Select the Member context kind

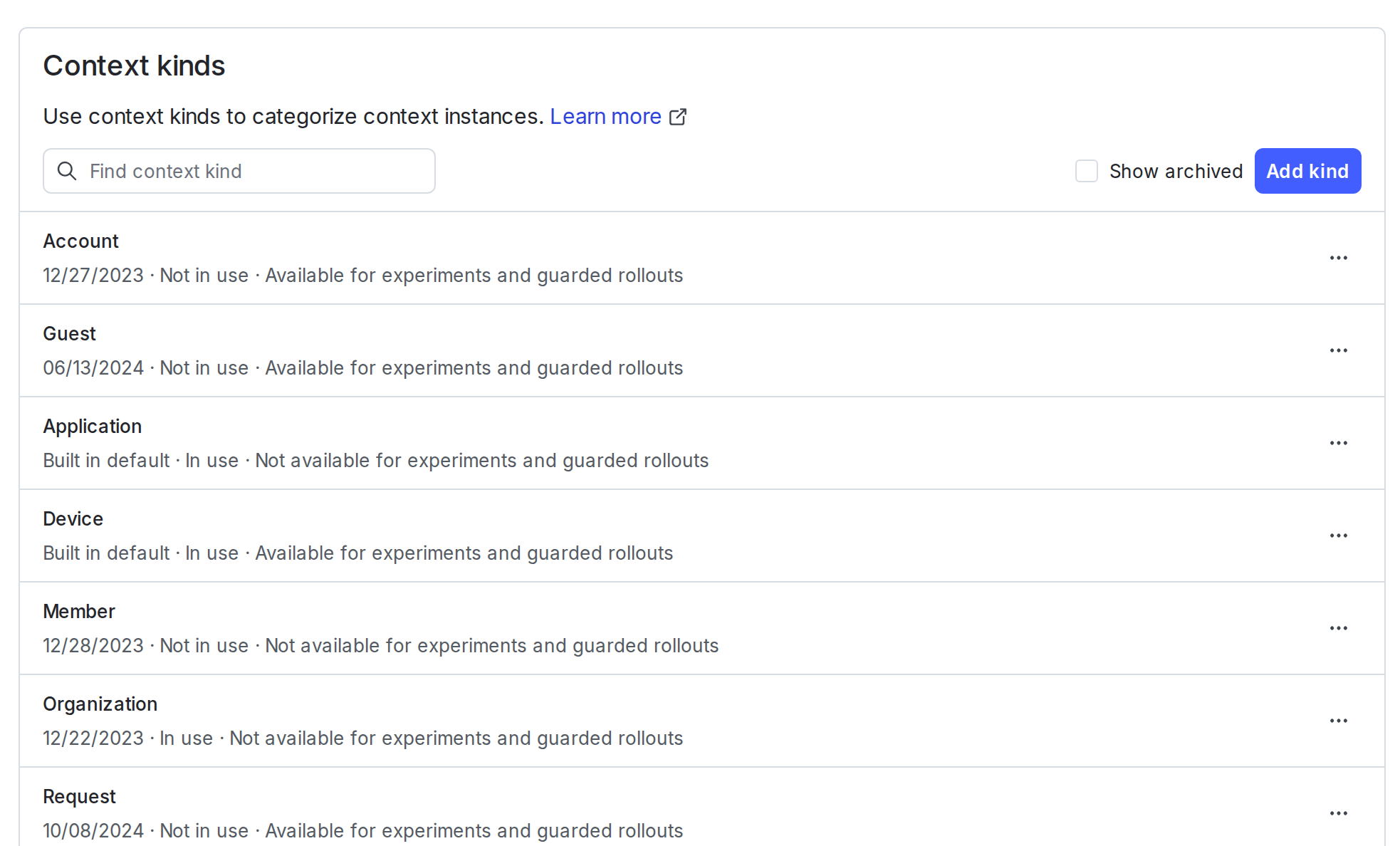pyautogui.click(x=79, y=611)
